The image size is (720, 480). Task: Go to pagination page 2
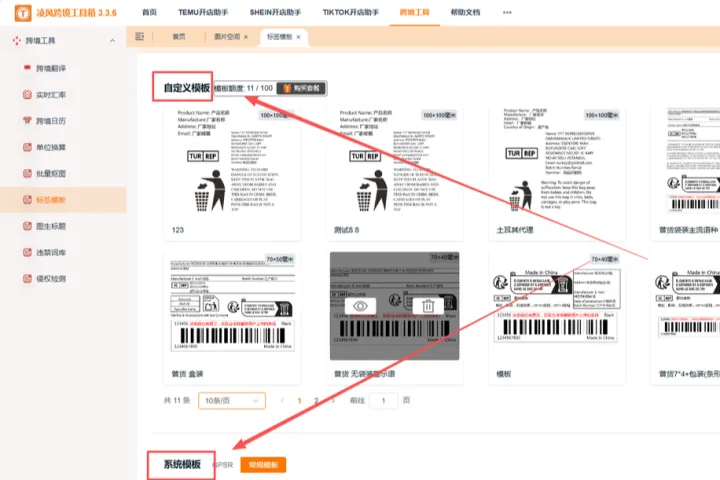coord(316,401)
